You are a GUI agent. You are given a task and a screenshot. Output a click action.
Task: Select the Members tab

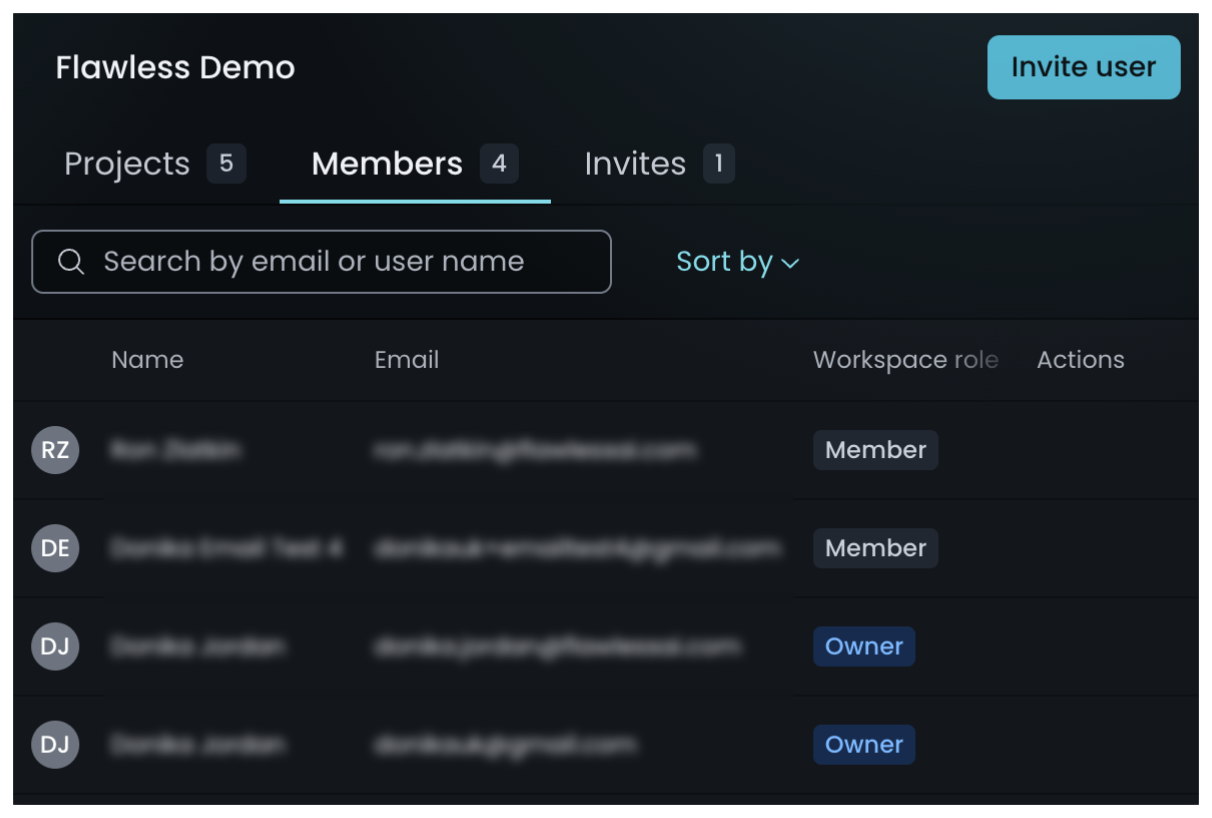(415, 164)
